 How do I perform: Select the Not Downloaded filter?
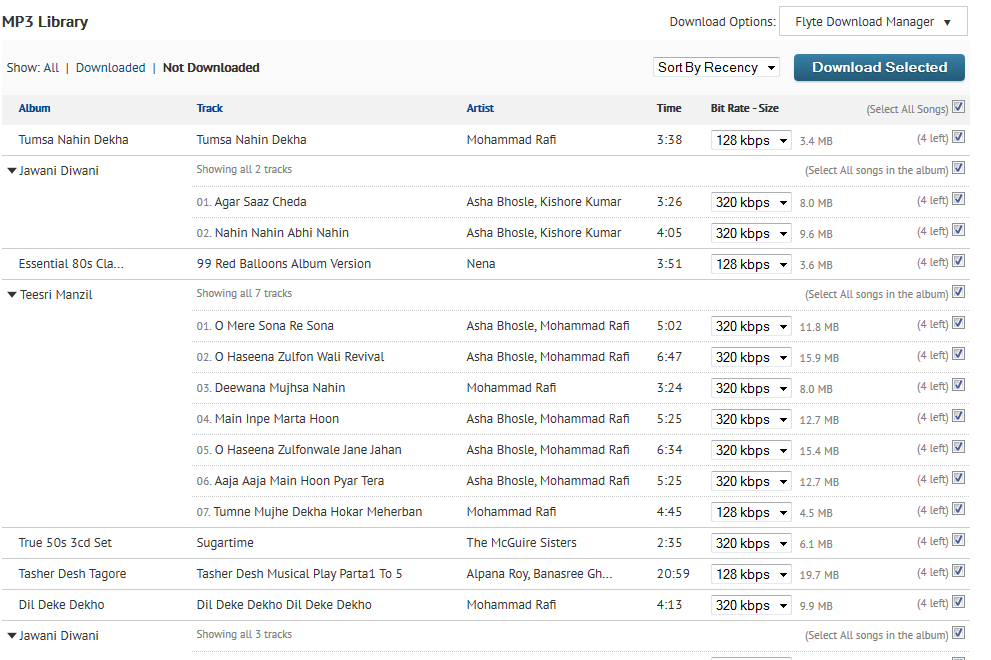211,68
